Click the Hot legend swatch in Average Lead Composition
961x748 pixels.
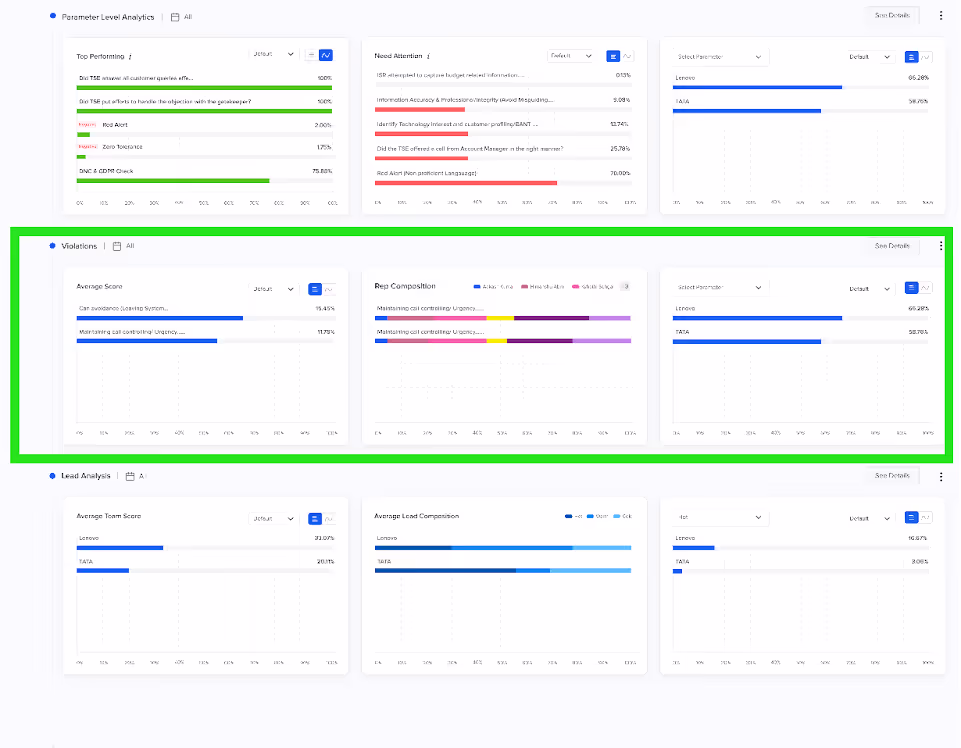point(568,516)
